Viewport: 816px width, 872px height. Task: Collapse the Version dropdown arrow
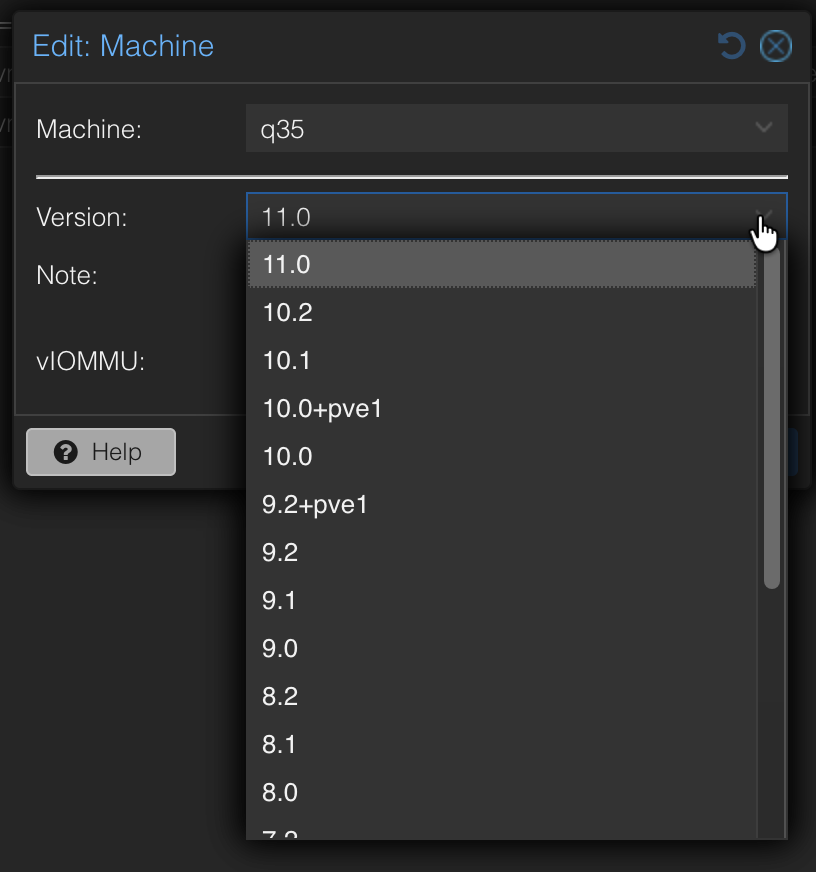pos(765,216)
